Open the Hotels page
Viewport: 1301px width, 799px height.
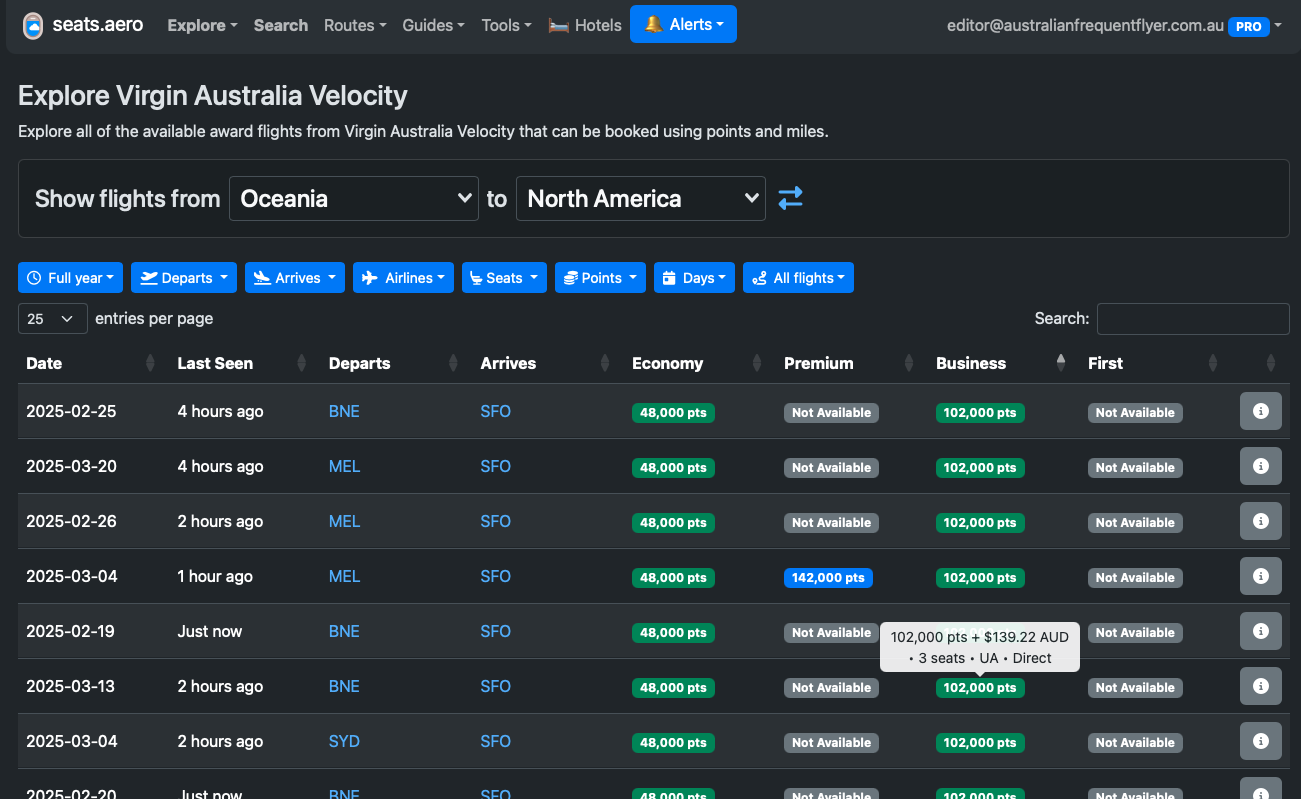coord(585,25)
